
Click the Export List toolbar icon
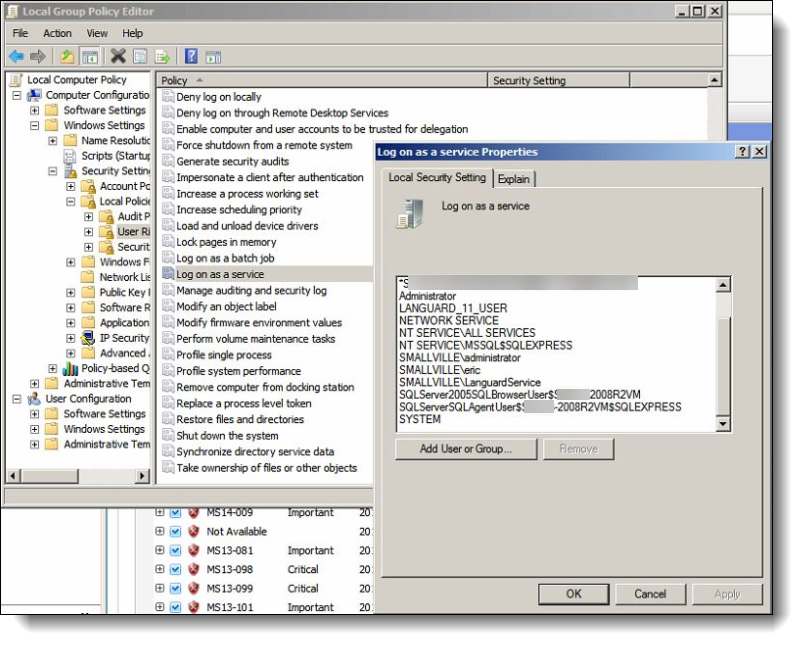click(x=161, y=56)
